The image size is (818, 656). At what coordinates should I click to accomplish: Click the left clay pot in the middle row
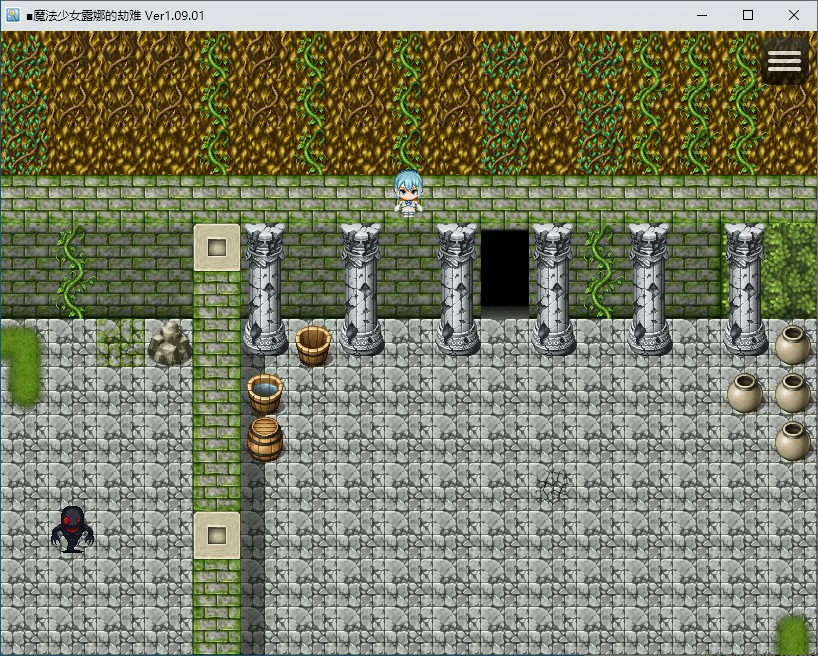(744, 393)
